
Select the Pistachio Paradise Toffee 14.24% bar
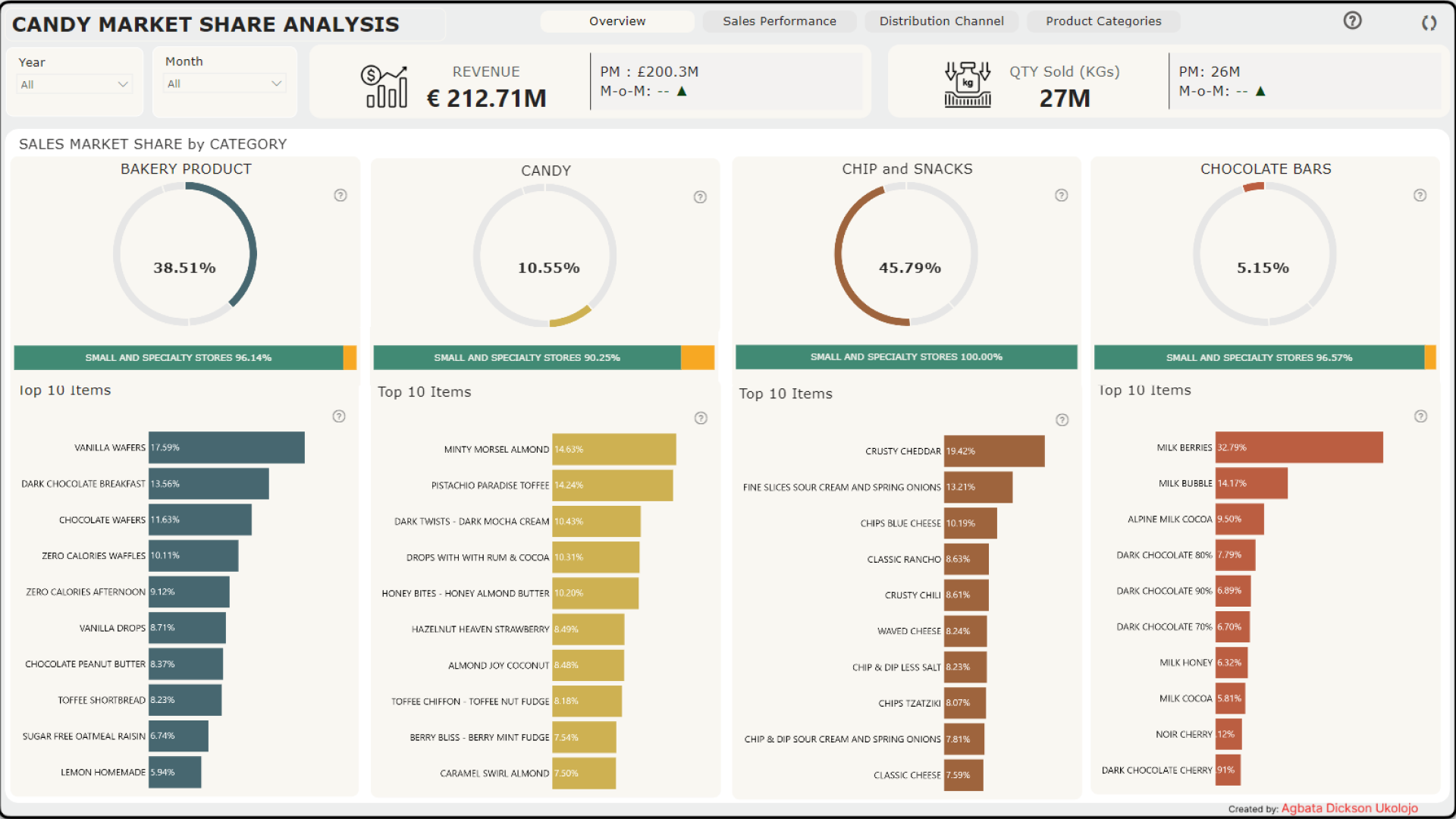pos(613,485)
